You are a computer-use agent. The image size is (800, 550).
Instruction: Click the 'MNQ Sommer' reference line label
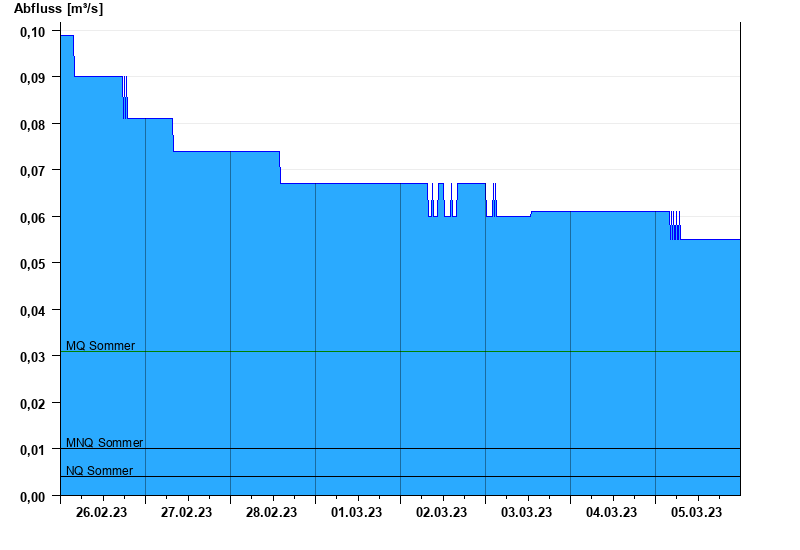click(105, 442)
